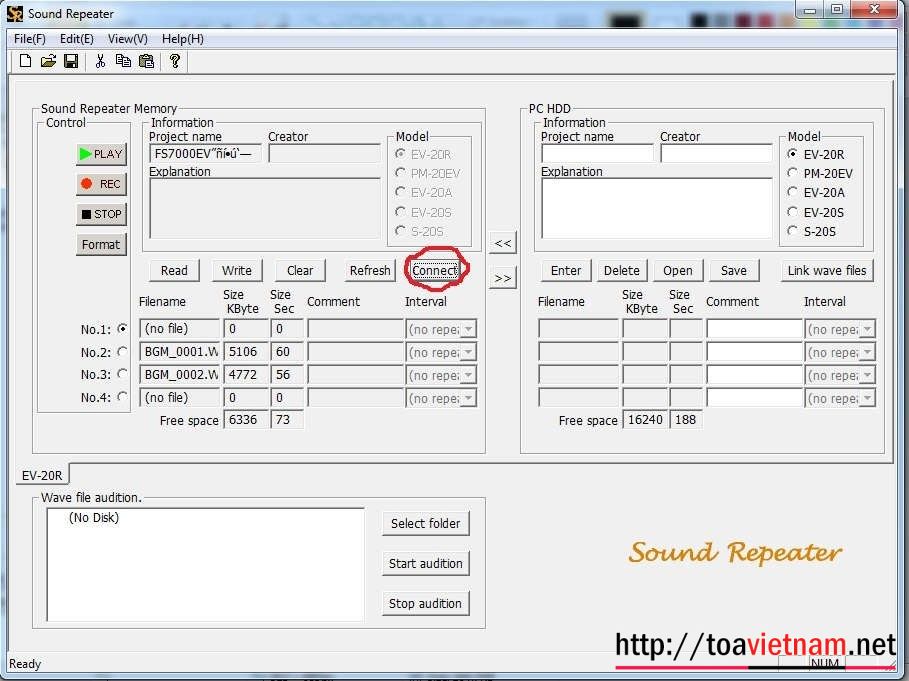Click the PC HDD Creator field
This screenshot has height=681, width=909.
pyautogui.click(x=717, y=153)
